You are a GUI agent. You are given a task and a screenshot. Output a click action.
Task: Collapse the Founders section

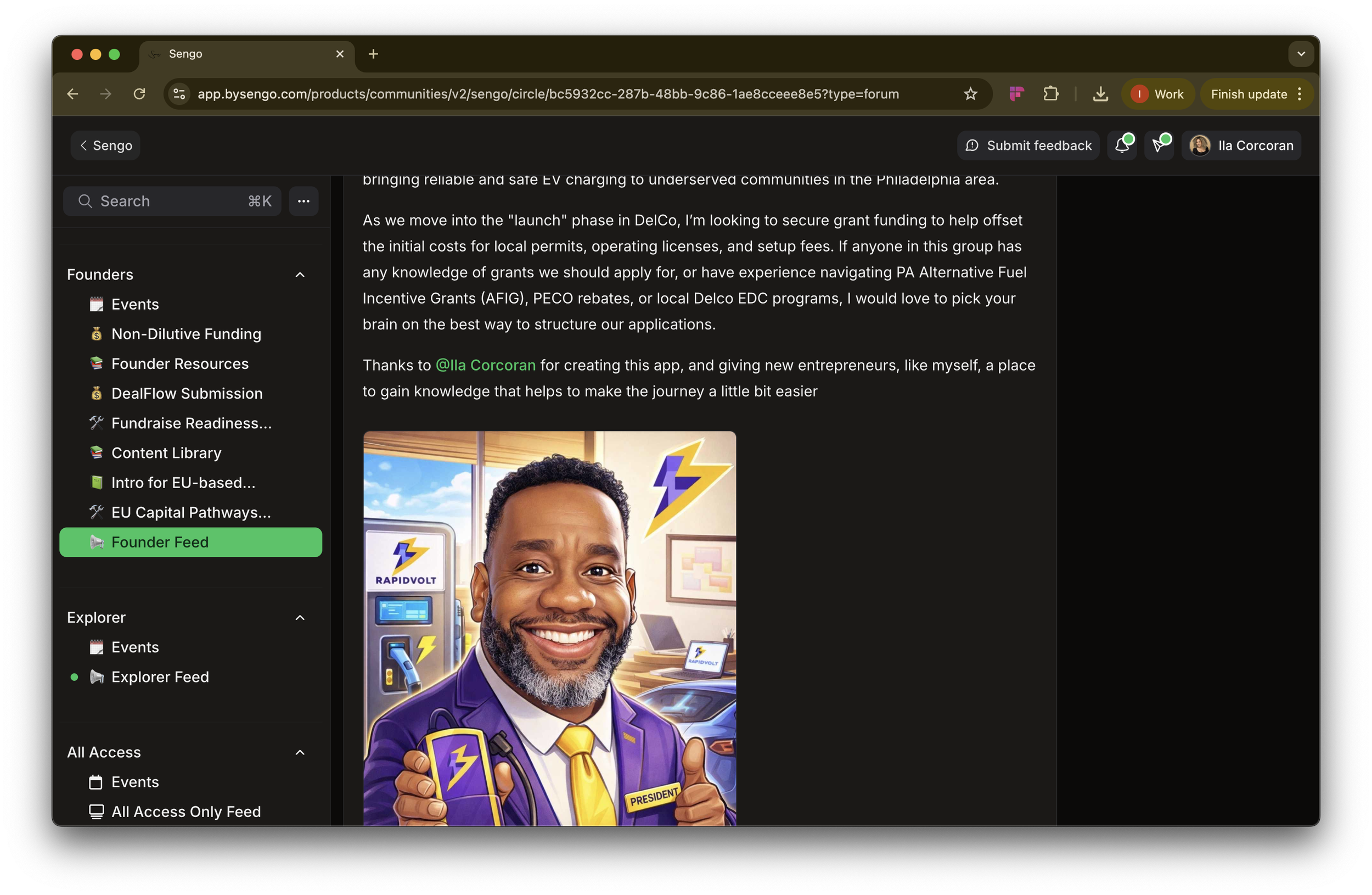coord(300,275)
